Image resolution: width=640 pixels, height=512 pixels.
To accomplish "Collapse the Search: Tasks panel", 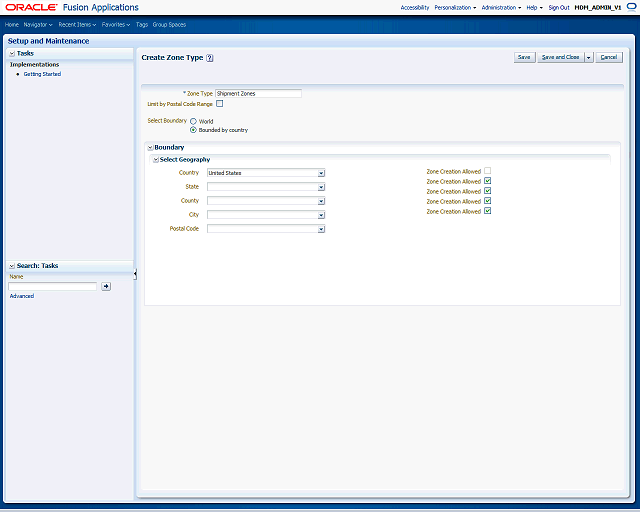I will click(12, 266).
